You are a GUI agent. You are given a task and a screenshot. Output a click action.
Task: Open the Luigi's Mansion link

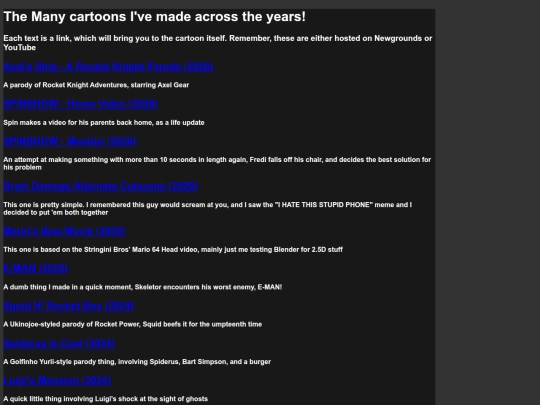(58, 381)
